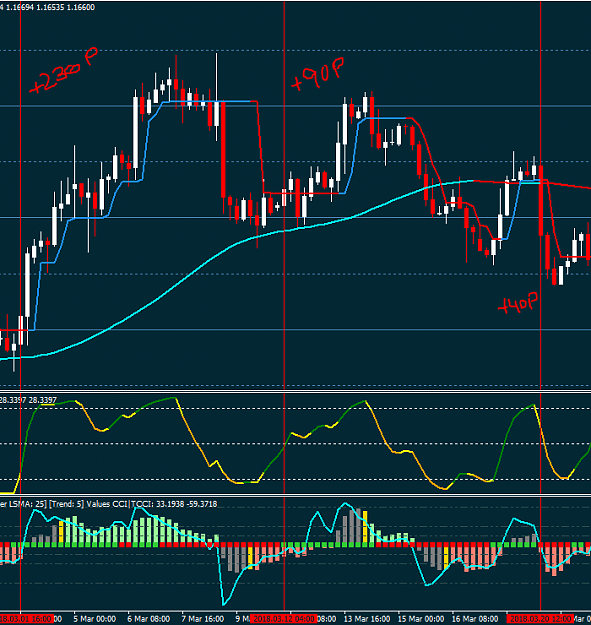Select the handwritten +230P annotation
The width and height of the screenshot is (591, 625).
64,72
